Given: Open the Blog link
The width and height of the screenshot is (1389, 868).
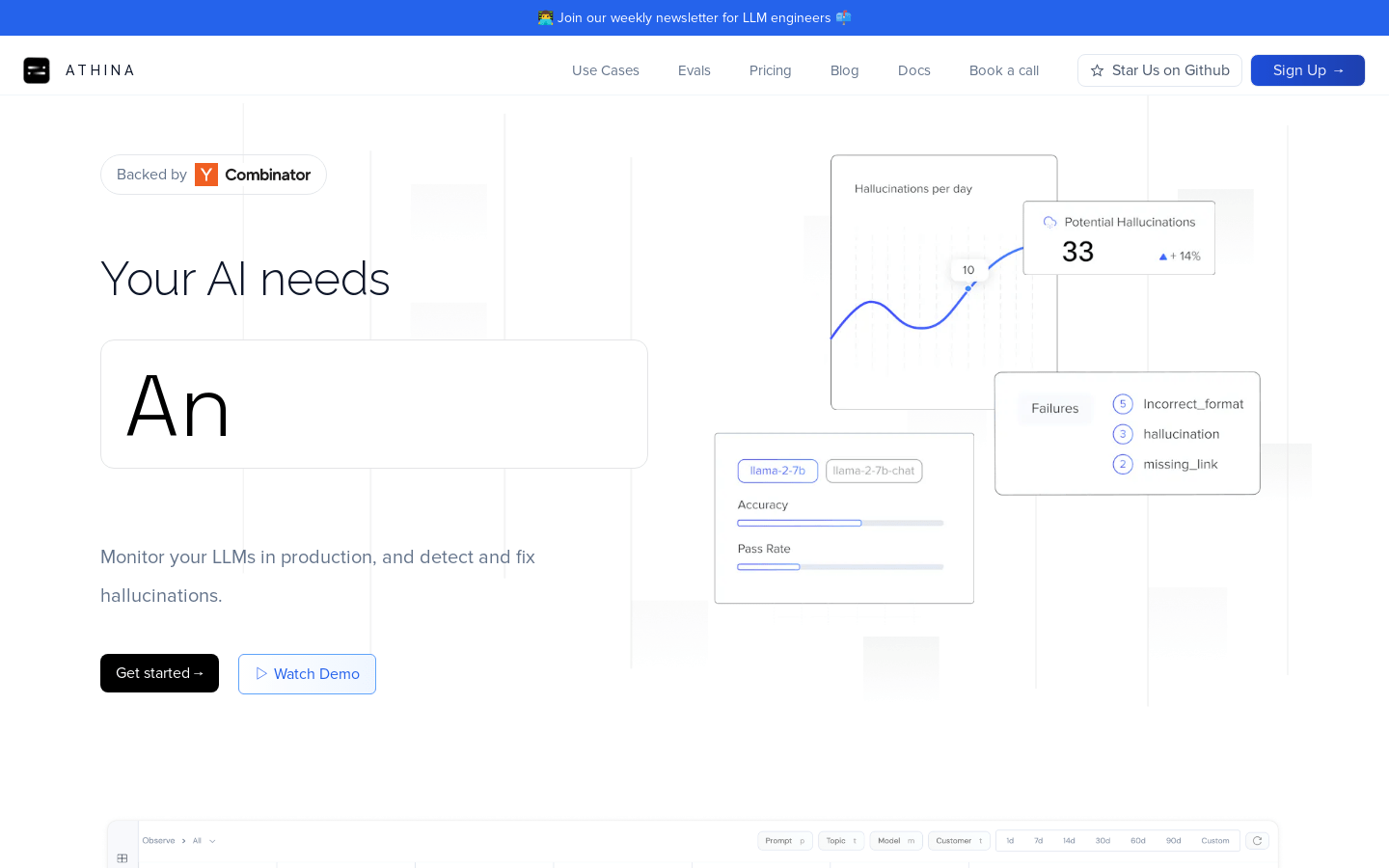Looking at the screenshot, I should (845, 70).
